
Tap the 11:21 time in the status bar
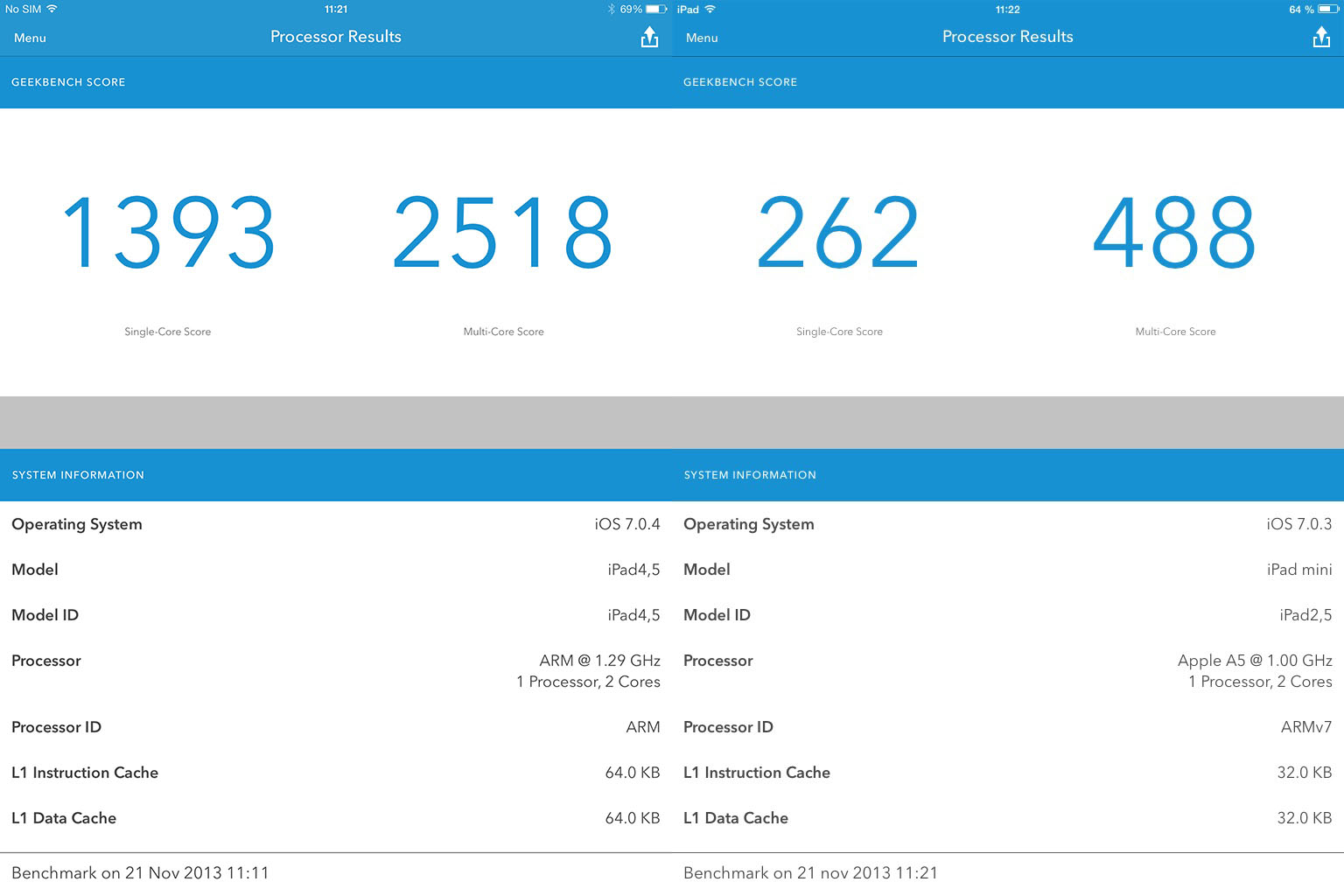point(336,9)
